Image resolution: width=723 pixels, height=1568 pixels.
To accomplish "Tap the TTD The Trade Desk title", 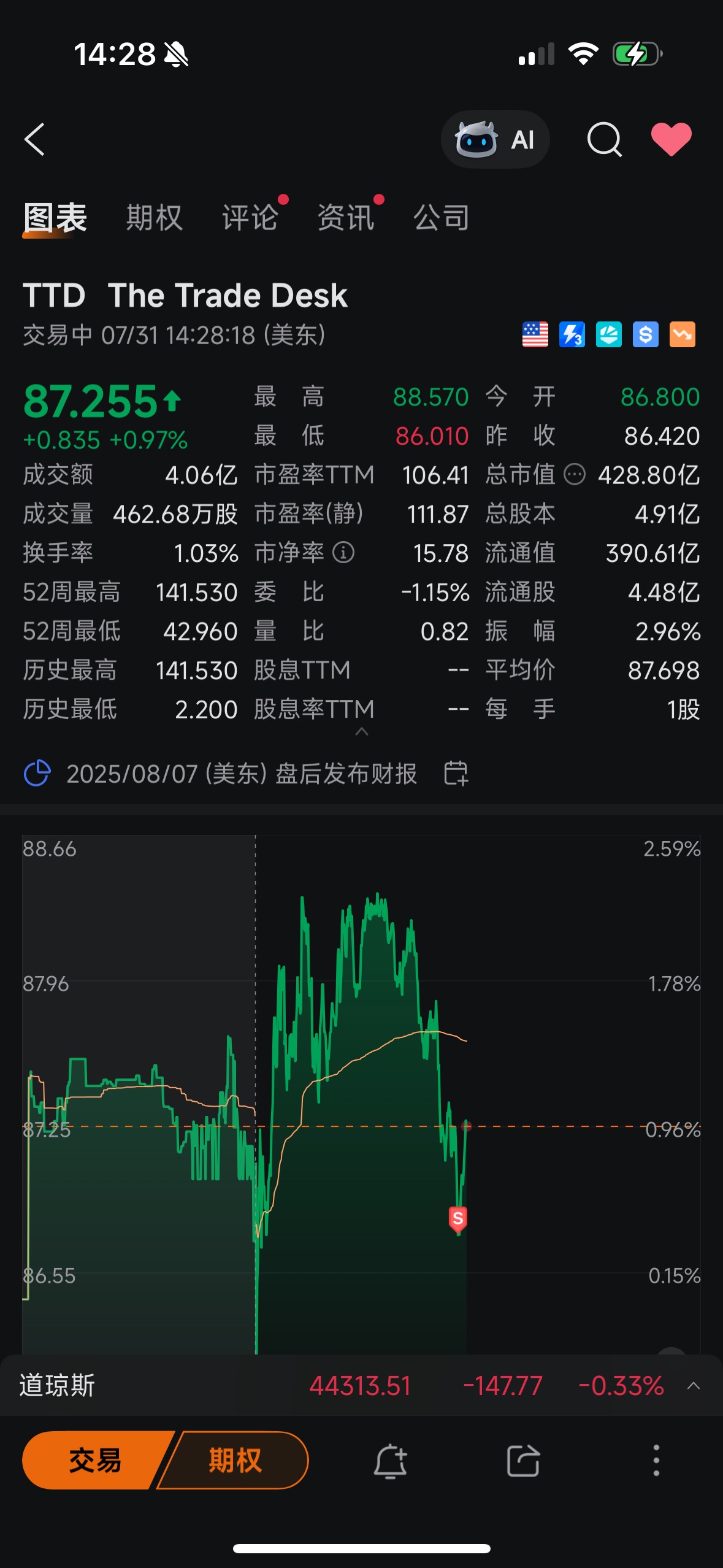I will pyautogui.click(x=185, y=295).
